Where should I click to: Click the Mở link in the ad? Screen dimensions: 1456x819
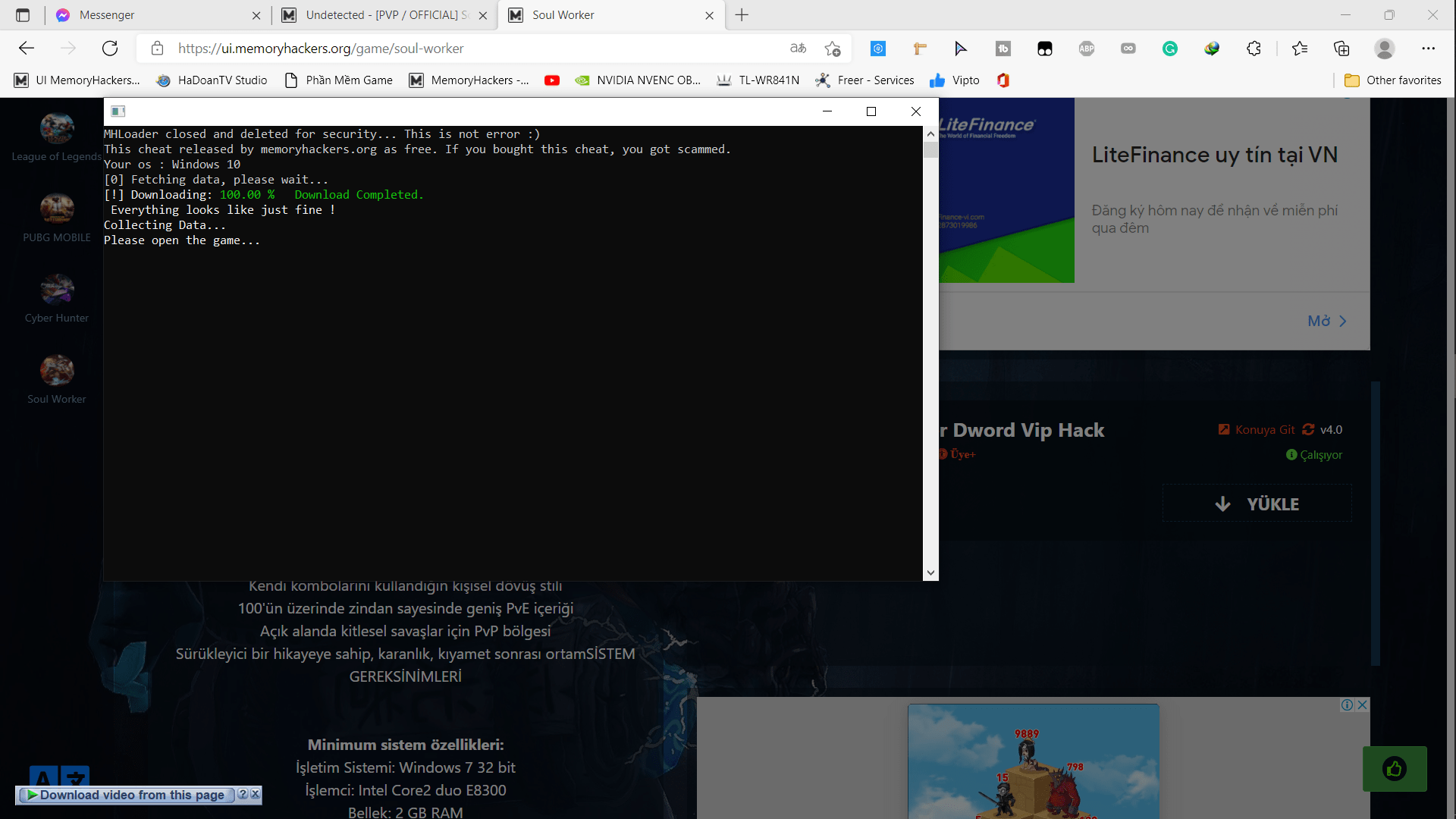point(1327,322)
